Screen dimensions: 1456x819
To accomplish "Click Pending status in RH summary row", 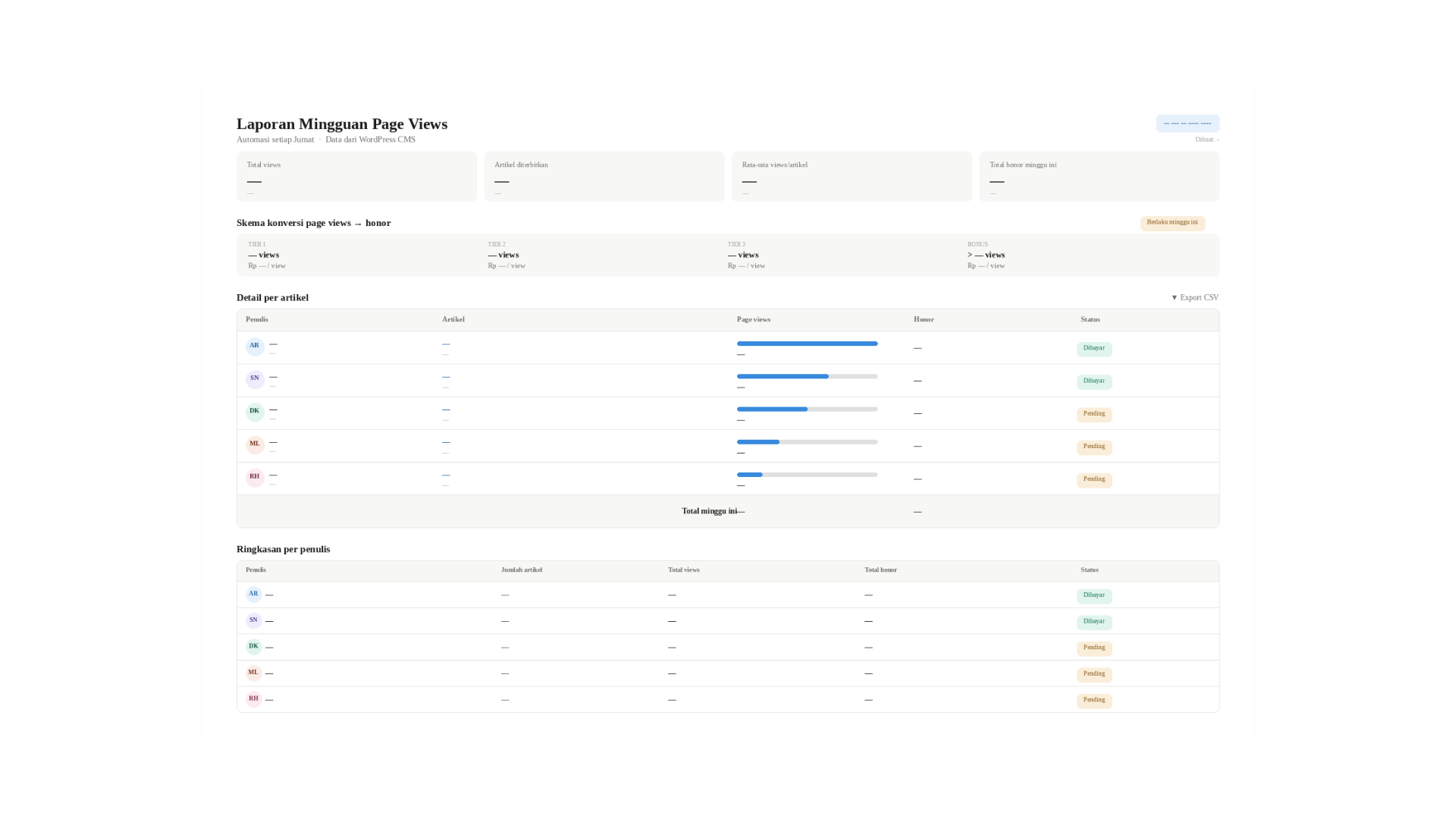I will pos(1094,701).
